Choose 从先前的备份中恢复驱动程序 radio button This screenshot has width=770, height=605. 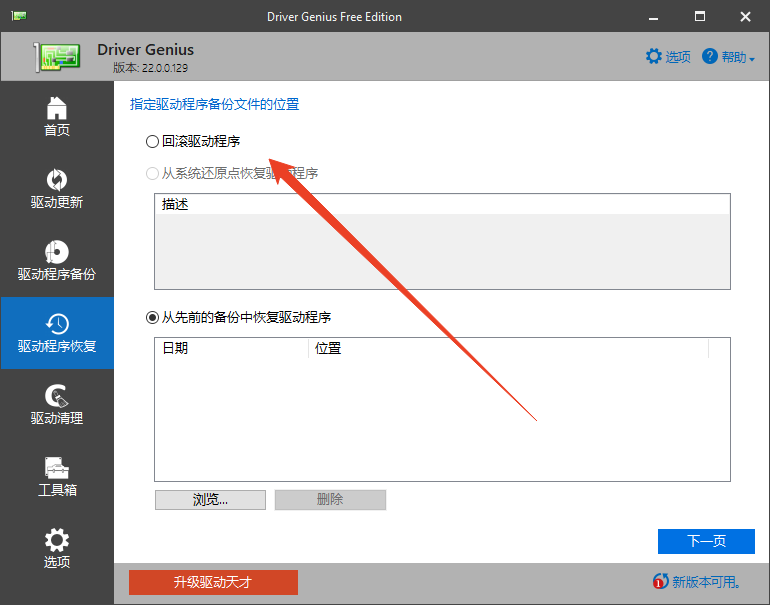pyautogui.click(x=153, y=317)
